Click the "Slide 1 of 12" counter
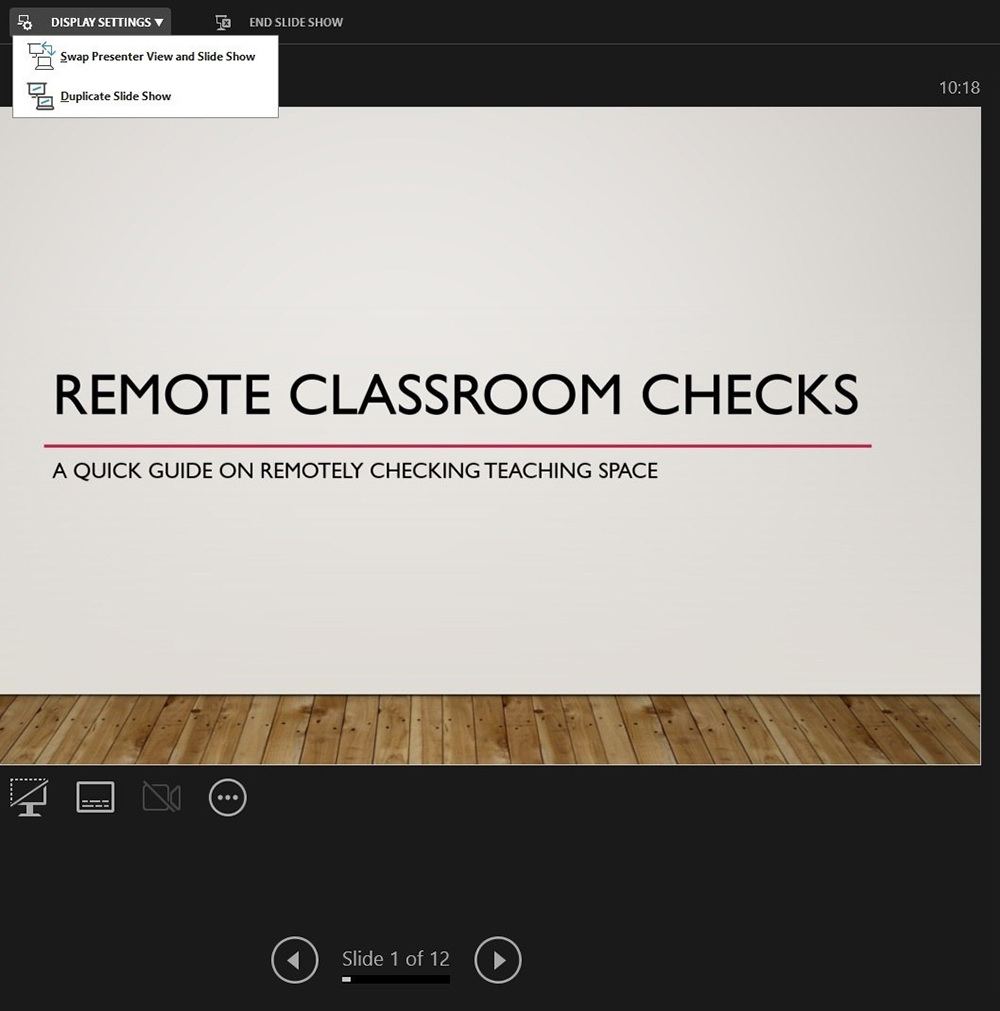The height and width of the screenshot is (1011, 1000). pyautogui.click(x=395, y=958)
